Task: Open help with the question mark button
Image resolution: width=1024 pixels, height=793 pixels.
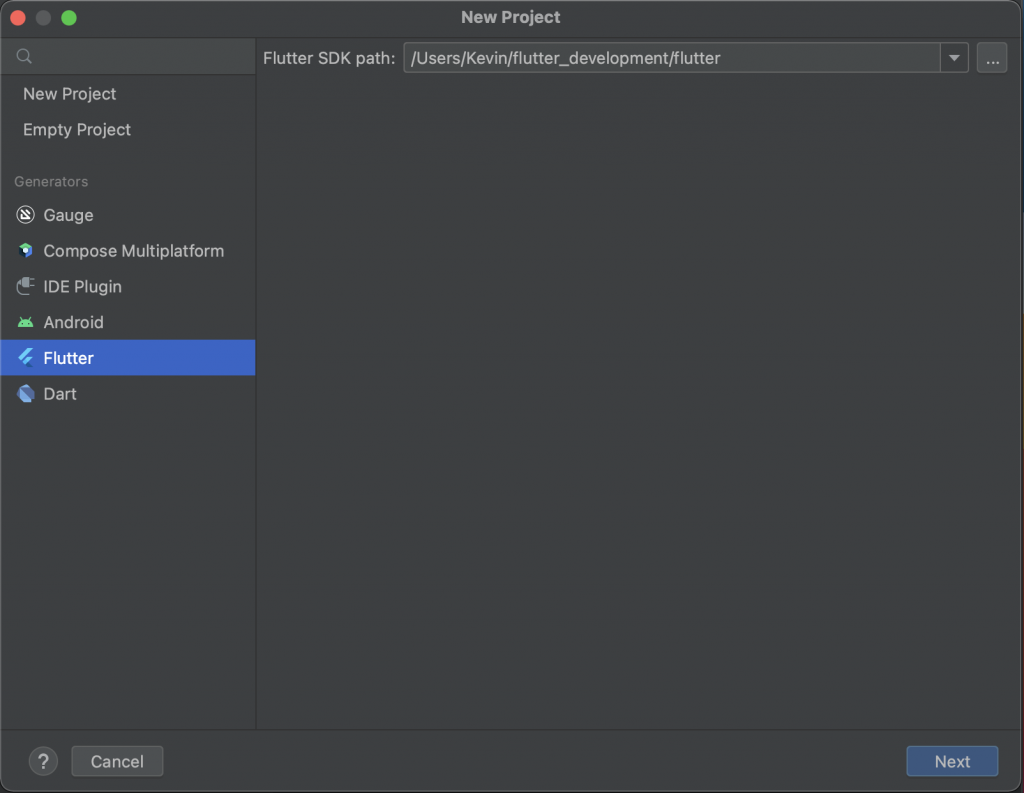Action: [x=44, y=761]
